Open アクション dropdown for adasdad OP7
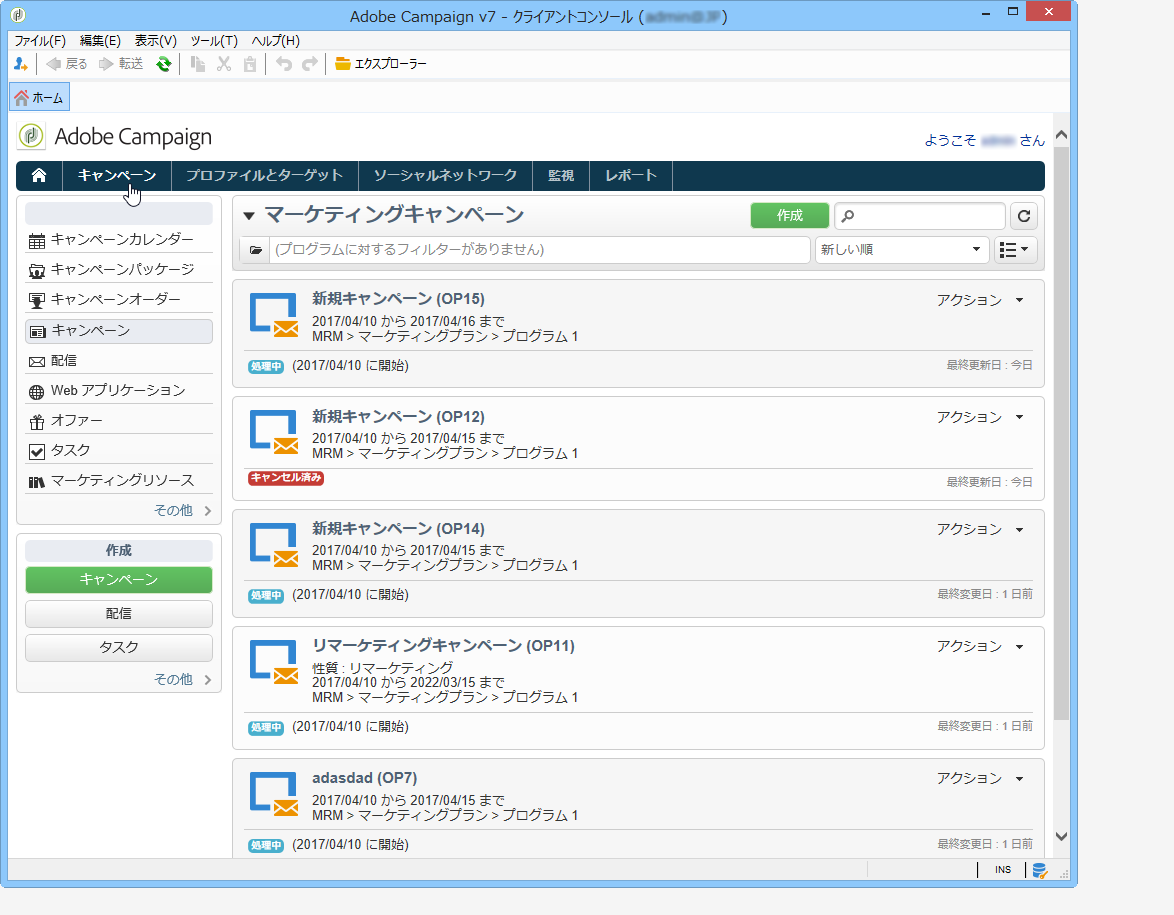 tap(980, 779)
